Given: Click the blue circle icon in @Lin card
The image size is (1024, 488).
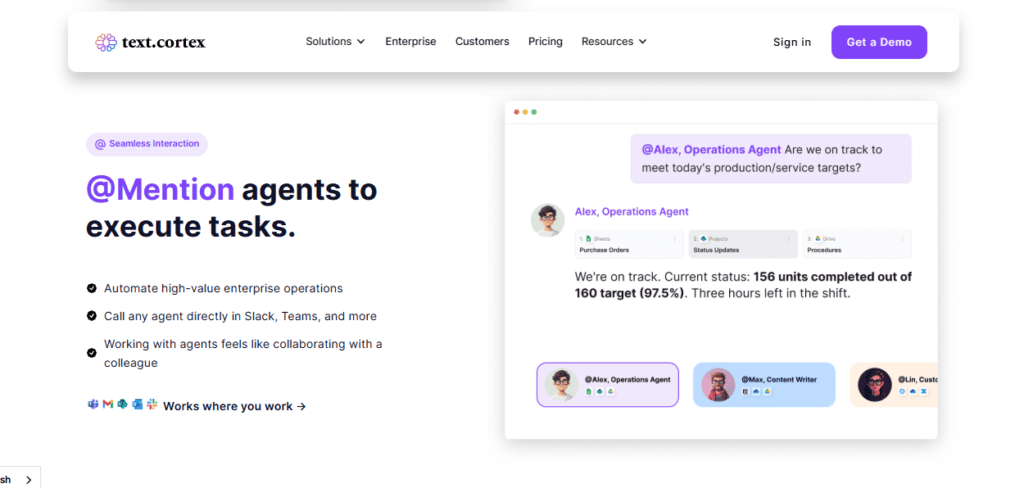Looking at the screenshot, I should 902,391.
